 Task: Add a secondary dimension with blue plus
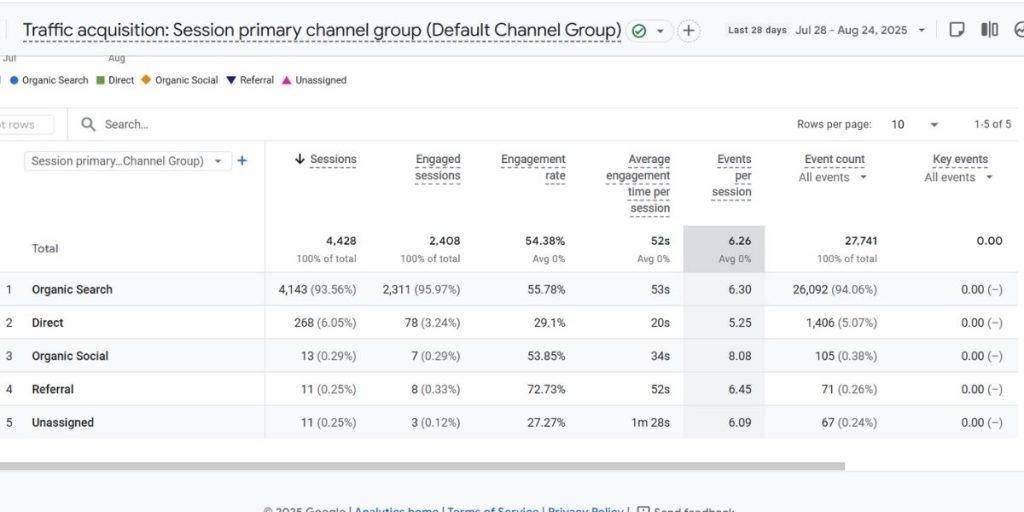pos(242,161)
